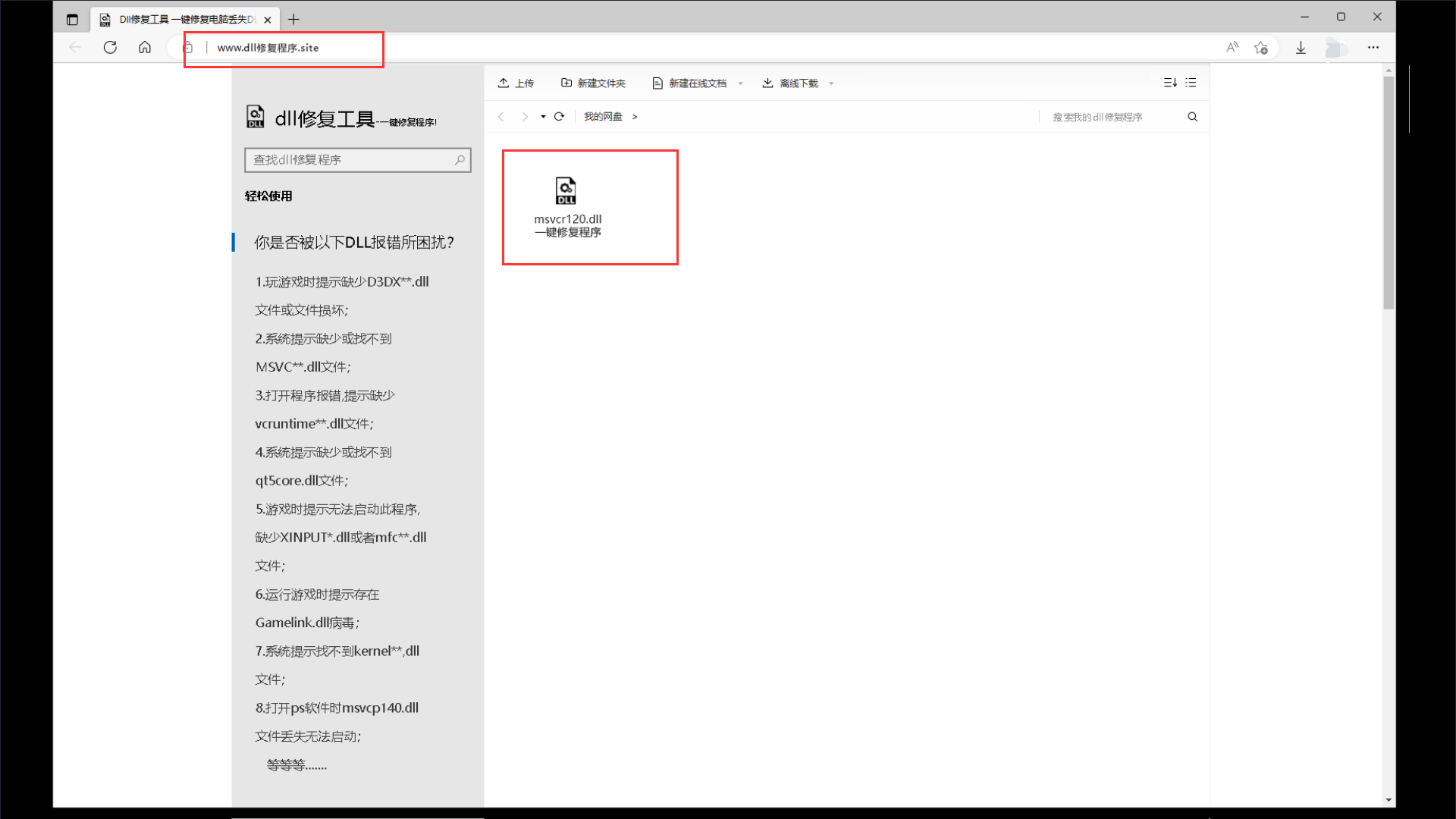
Task: Open 我的网盘 breadcrumb
Action: coord(603,117)
